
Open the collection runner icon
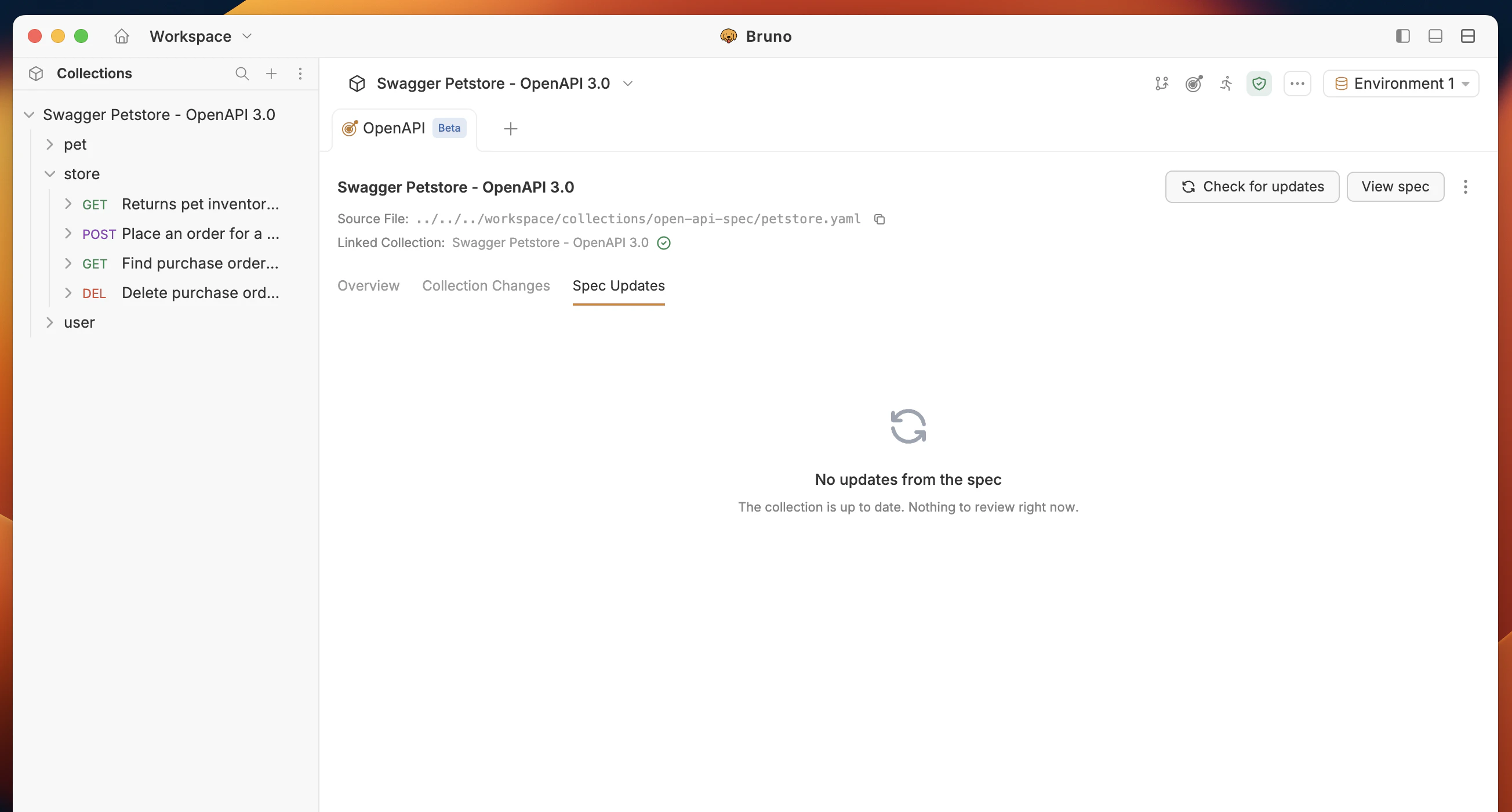coord(1226,84)
